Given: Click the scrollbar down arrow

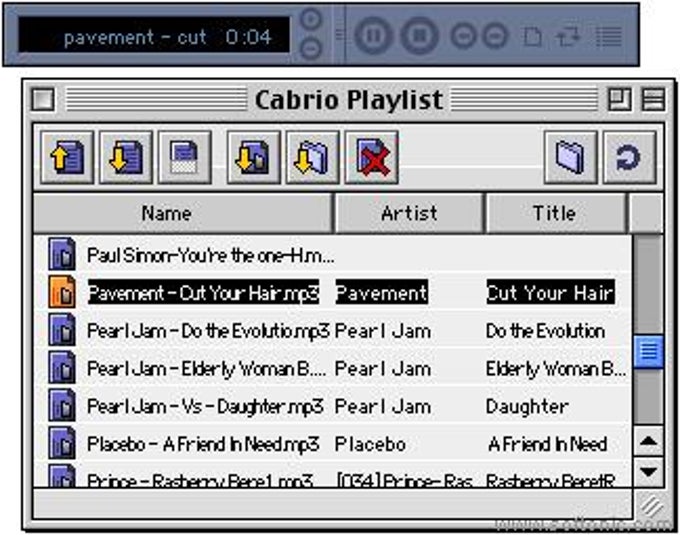Looking at the screenshot, I should [648, 472].
